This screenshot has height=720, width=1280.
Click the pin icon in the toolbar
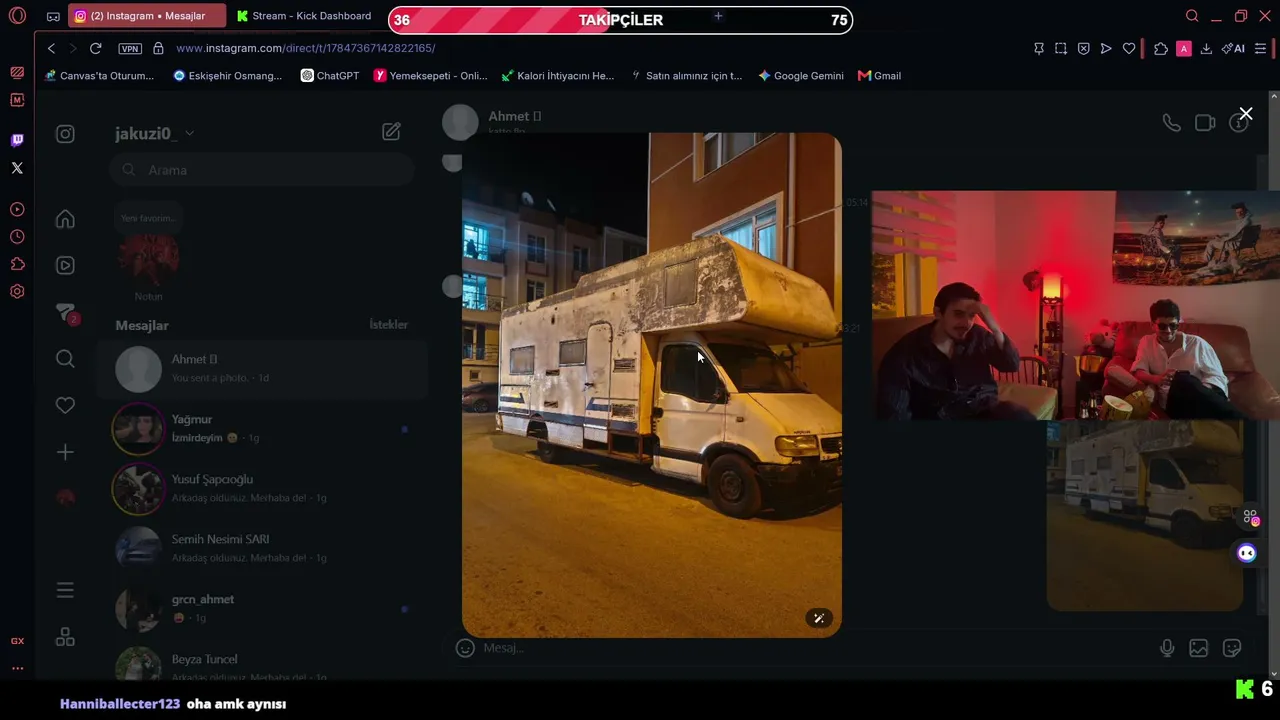tap(1039, 48)
